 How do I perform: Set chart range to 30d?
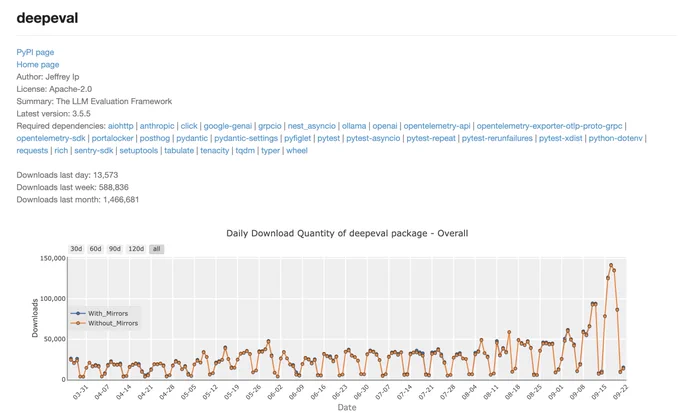(76, 249)
